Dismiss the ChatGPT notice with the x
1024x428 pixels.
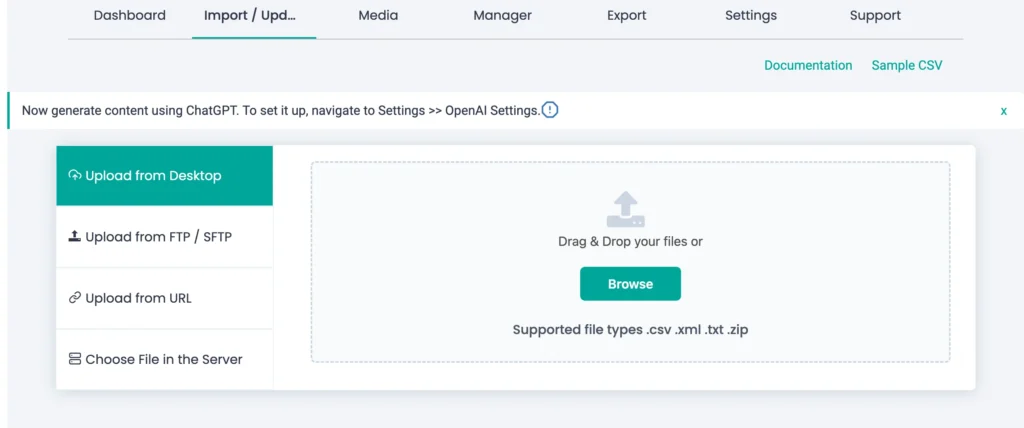pos(1003,111)
